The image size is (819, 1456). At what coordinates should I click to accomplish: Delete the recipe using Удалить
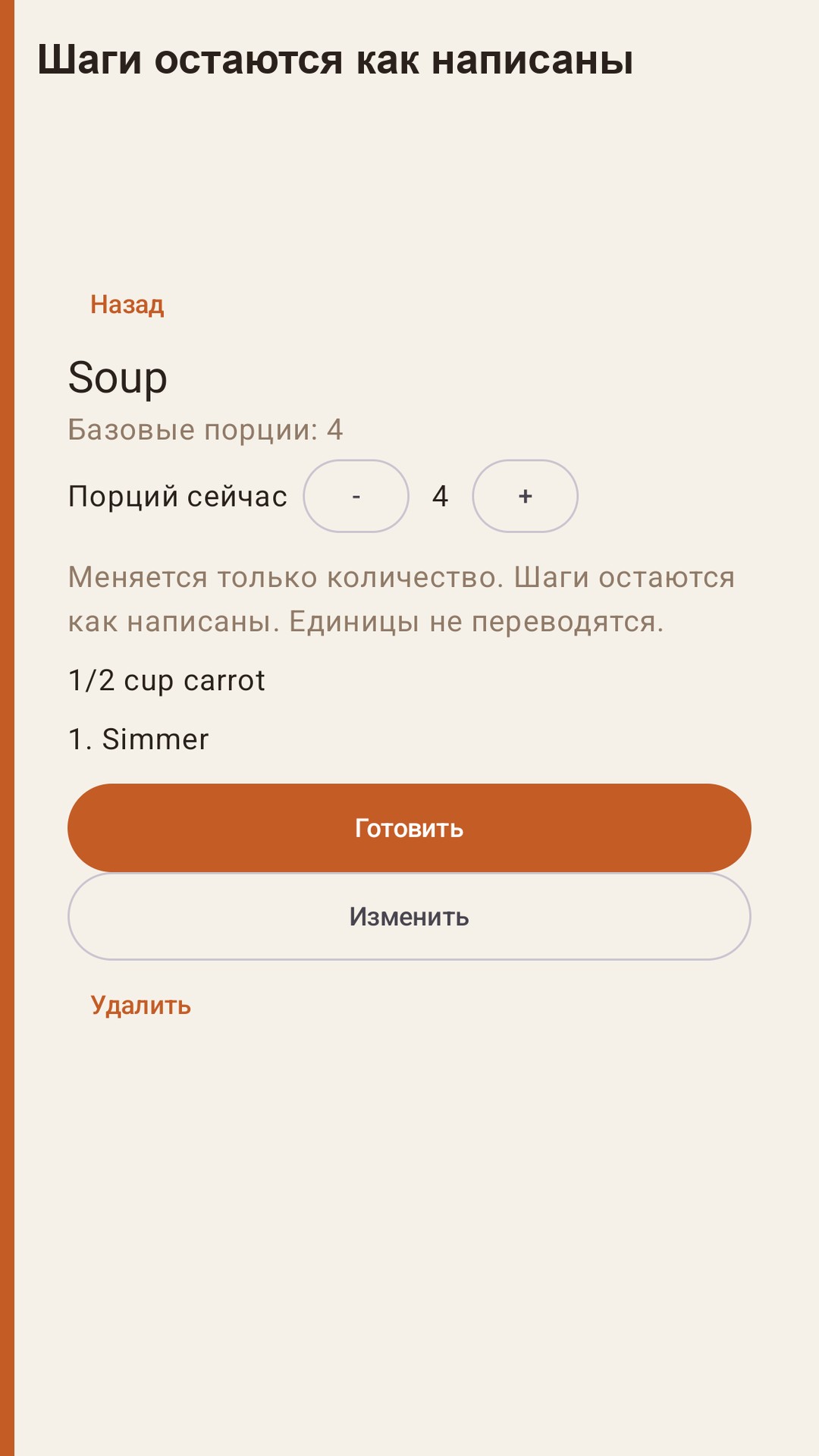[140, 1006]
